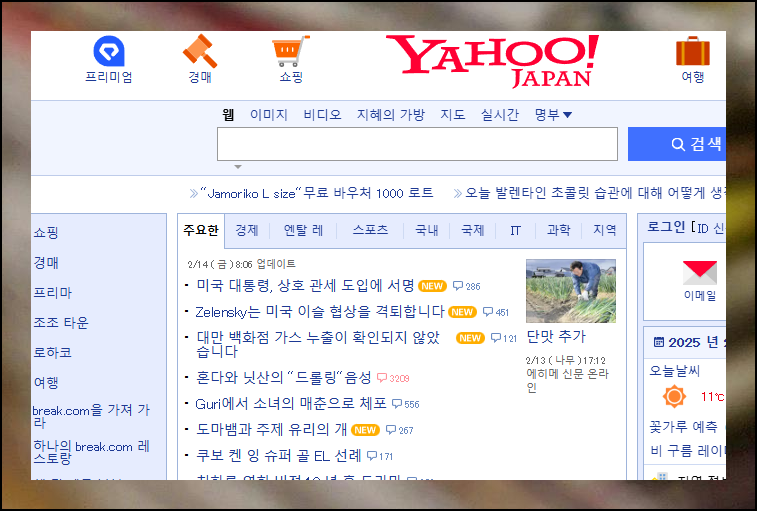Image resolution: width=757 pixels, height=511 pixels.
Task: Open headline 도마뱀과 주제 유리의 개
Action: tap(271, 429)
